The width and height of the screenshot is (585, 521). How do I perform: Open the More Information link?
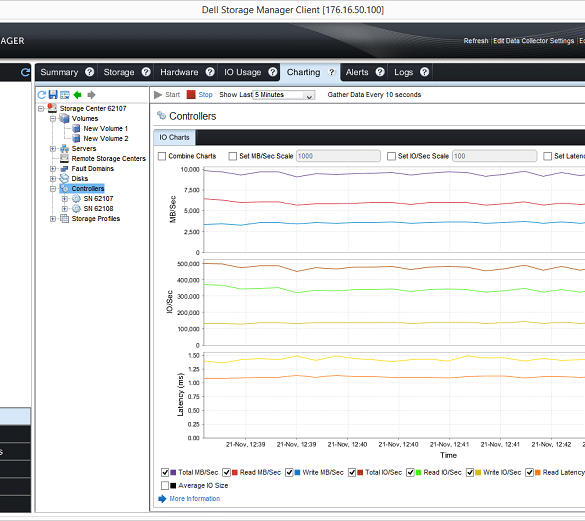[x=194, y=499]
